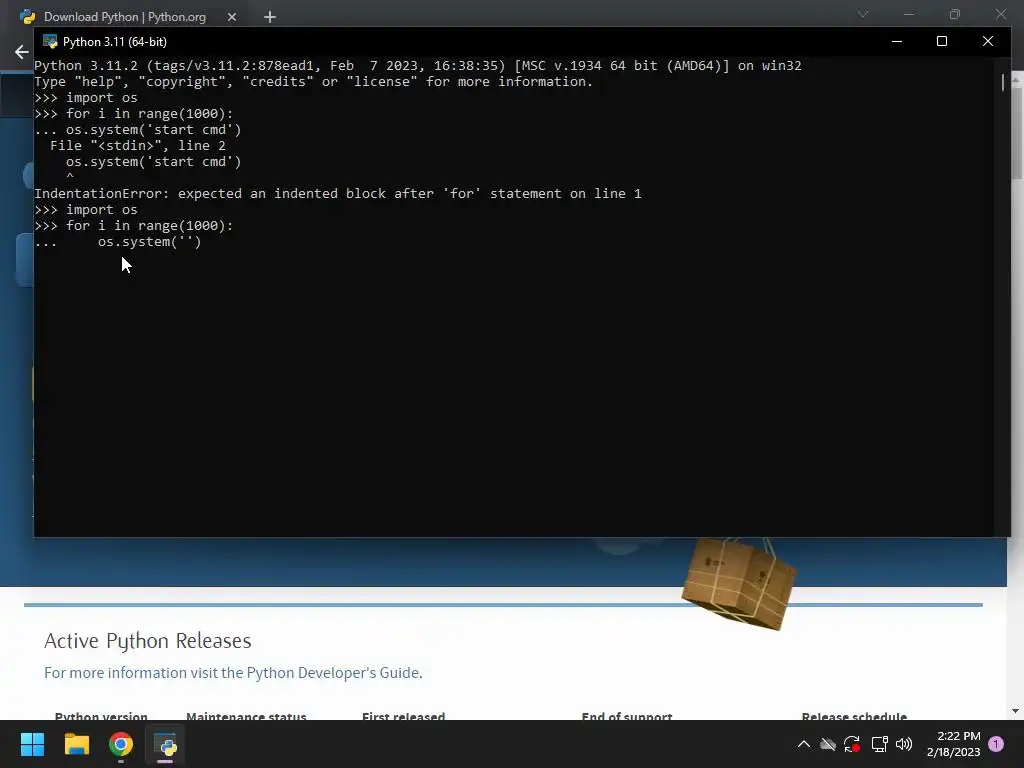Select the Download Python browser tab

(124, 17)
